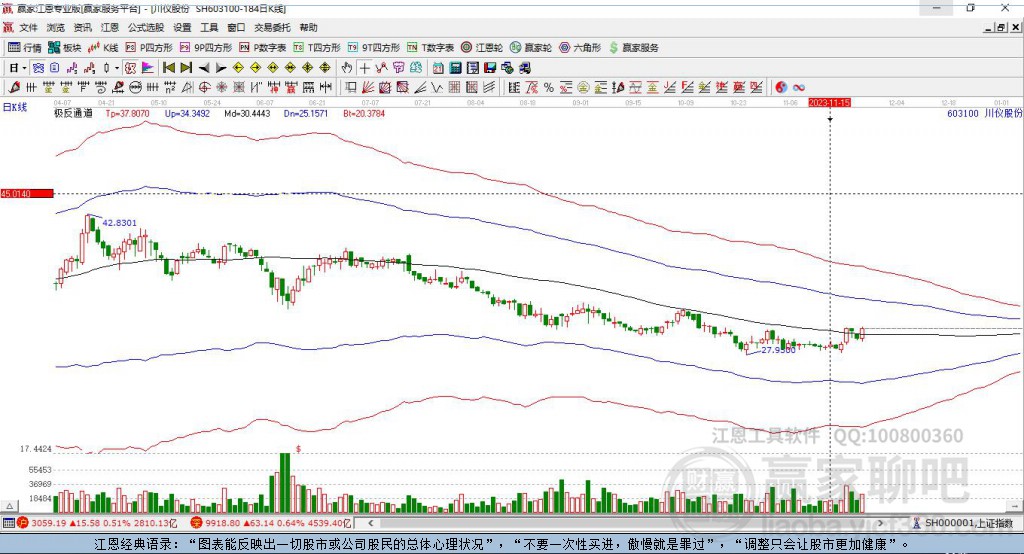Click the red pencil drawing tool
Screen dimensions: 1024x554
pyautogui.click(x=14, y=88)
